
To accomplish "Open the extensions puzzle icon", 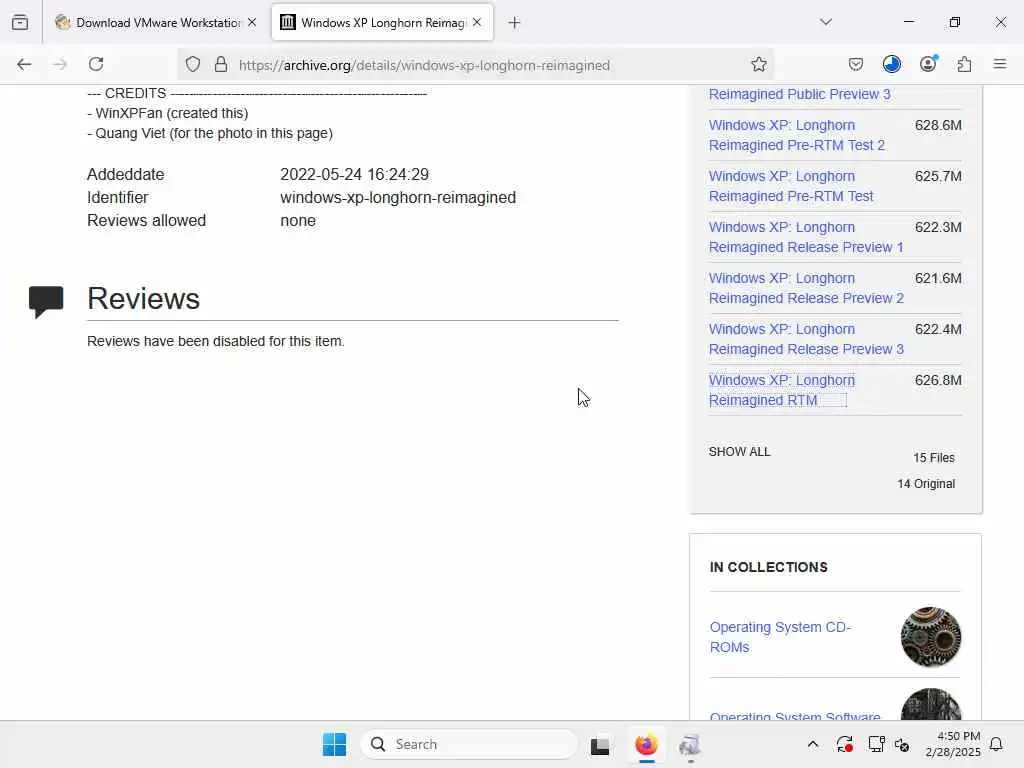I will tap(964, 64).
